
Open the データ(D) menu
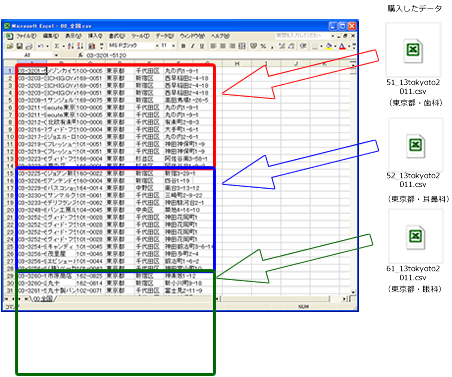pos(165,36)
